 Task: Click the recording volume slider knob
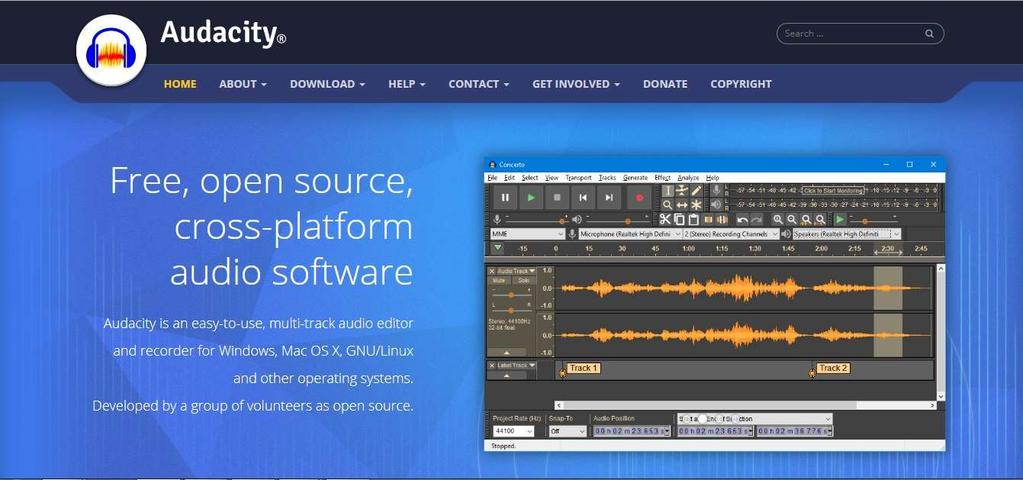pos(562,221)
